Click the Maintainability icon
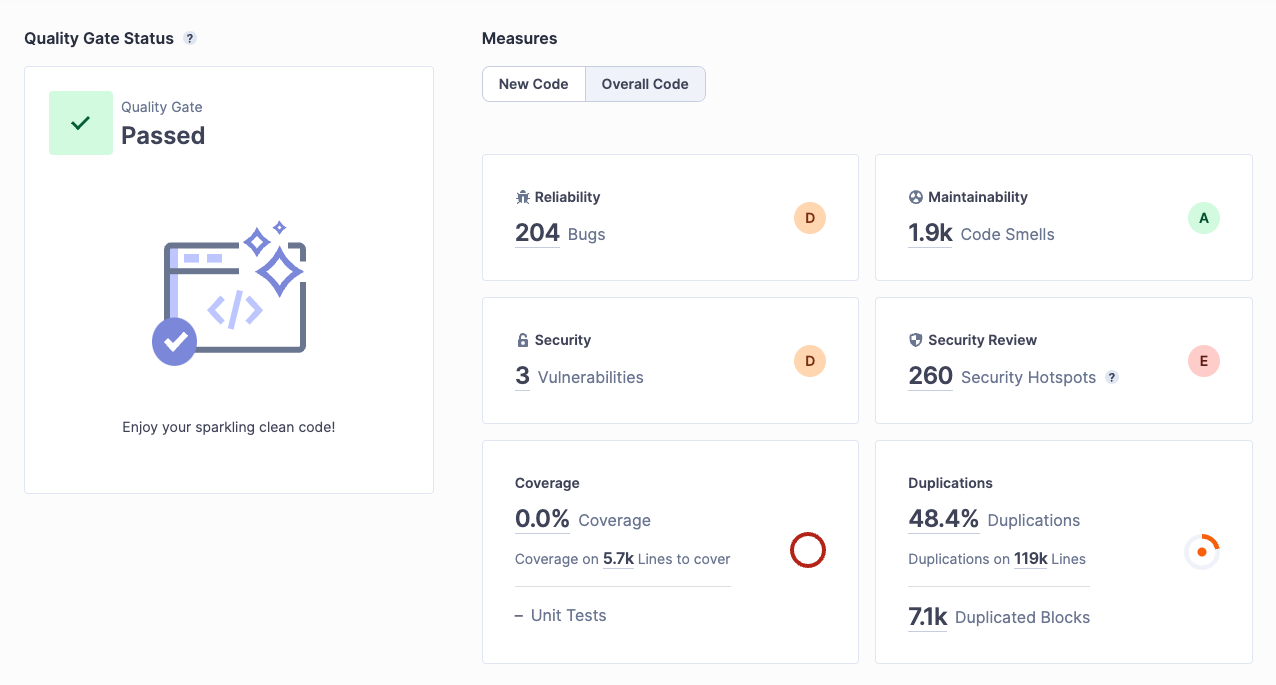This screenshot has height=685, width=1276. coord(915,197)
